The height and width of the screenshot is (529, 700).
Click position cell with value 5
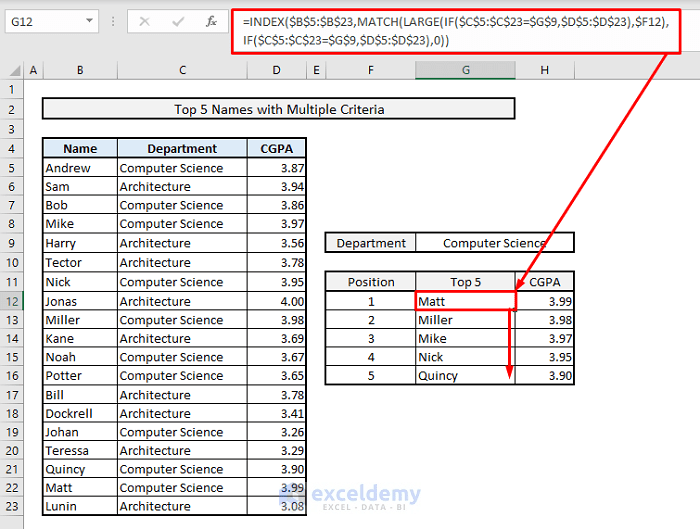point(371,376)
